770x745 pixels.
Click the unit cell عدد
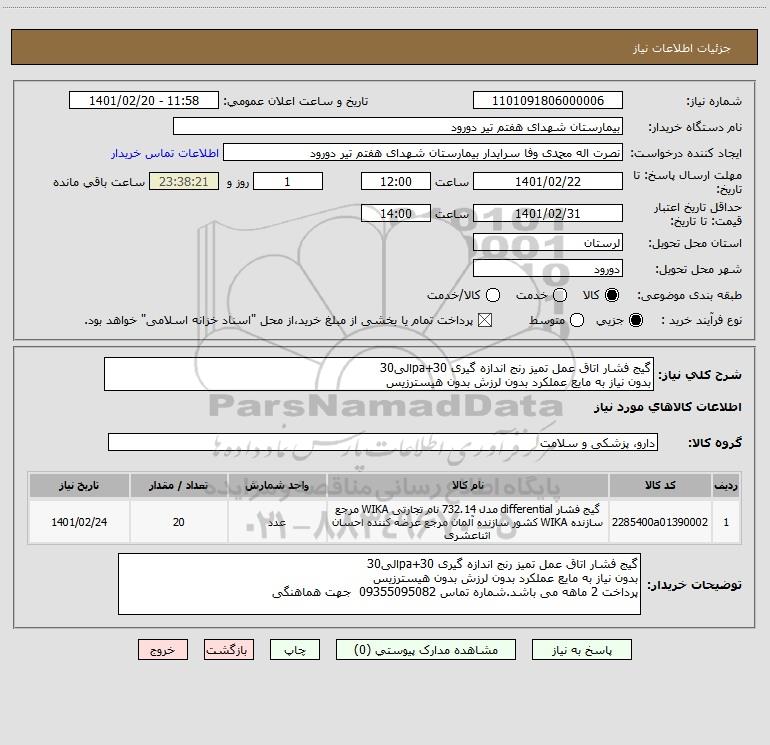pyautogui.click(x=277, y=522)
